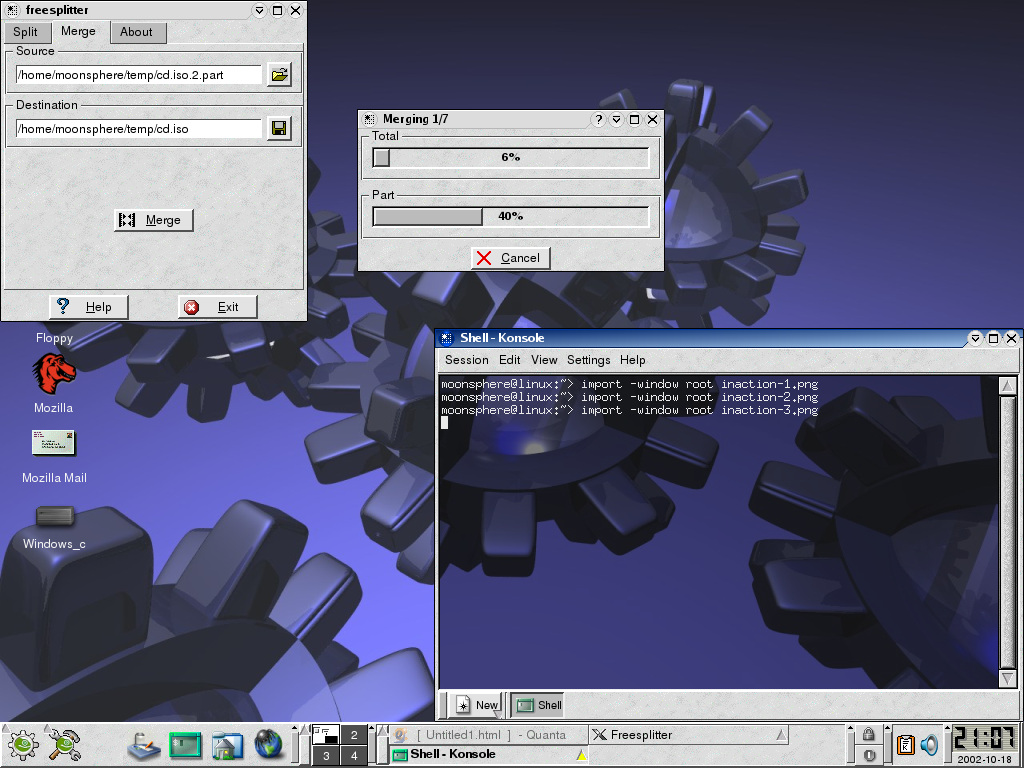Open the Edit menu in Konsole
Image resolution: width=1024 pixels, height=768 pixels.
point(509,360)
